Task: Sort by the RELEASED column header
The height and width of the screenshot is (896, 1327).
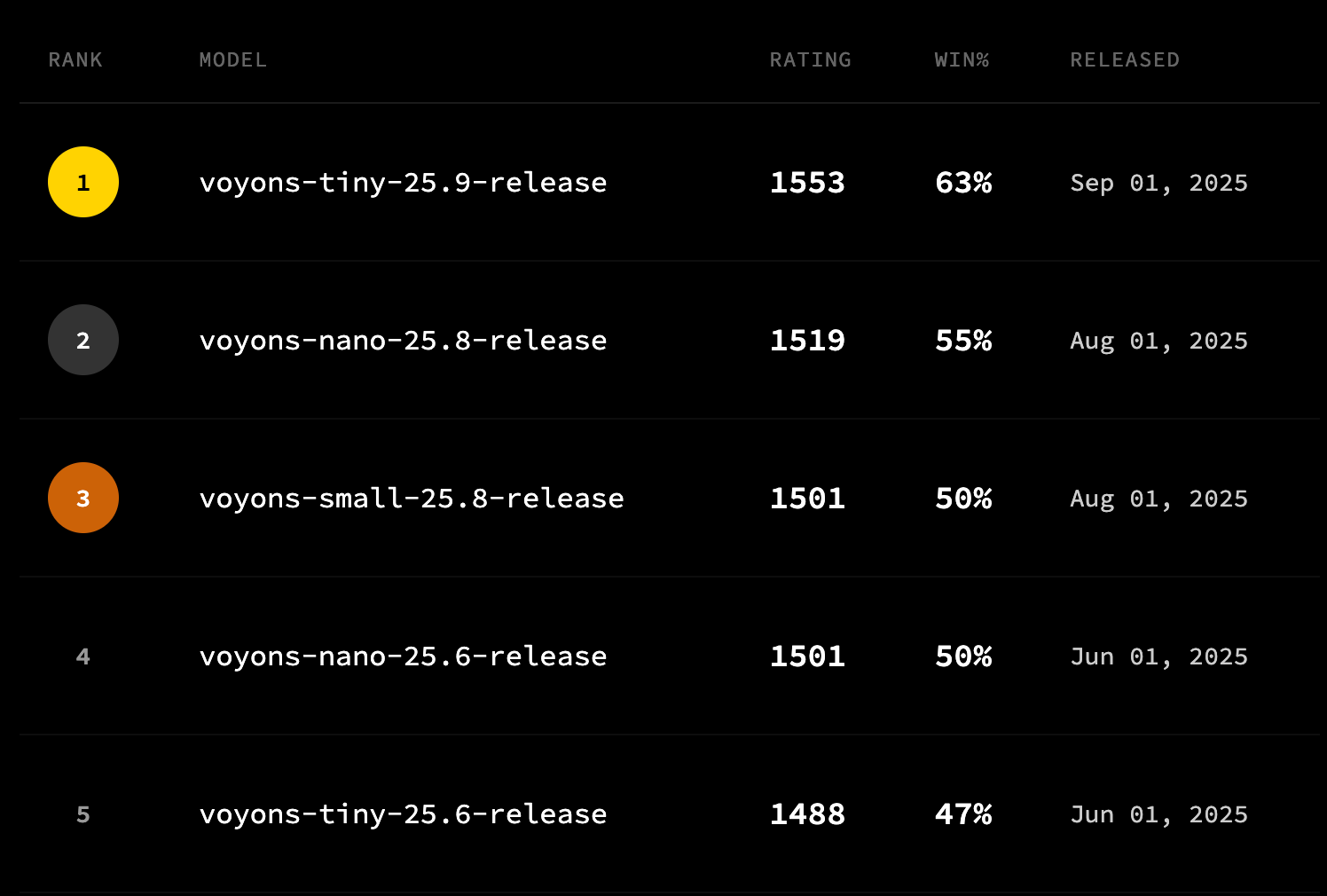Action: click(x=1125, y=59)
